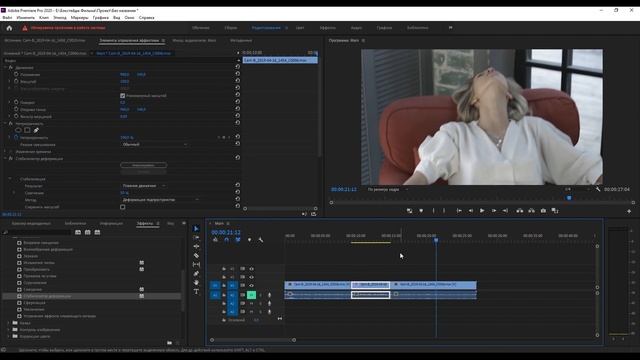
Task: Open the Файл menu
Action: point(7,18)
